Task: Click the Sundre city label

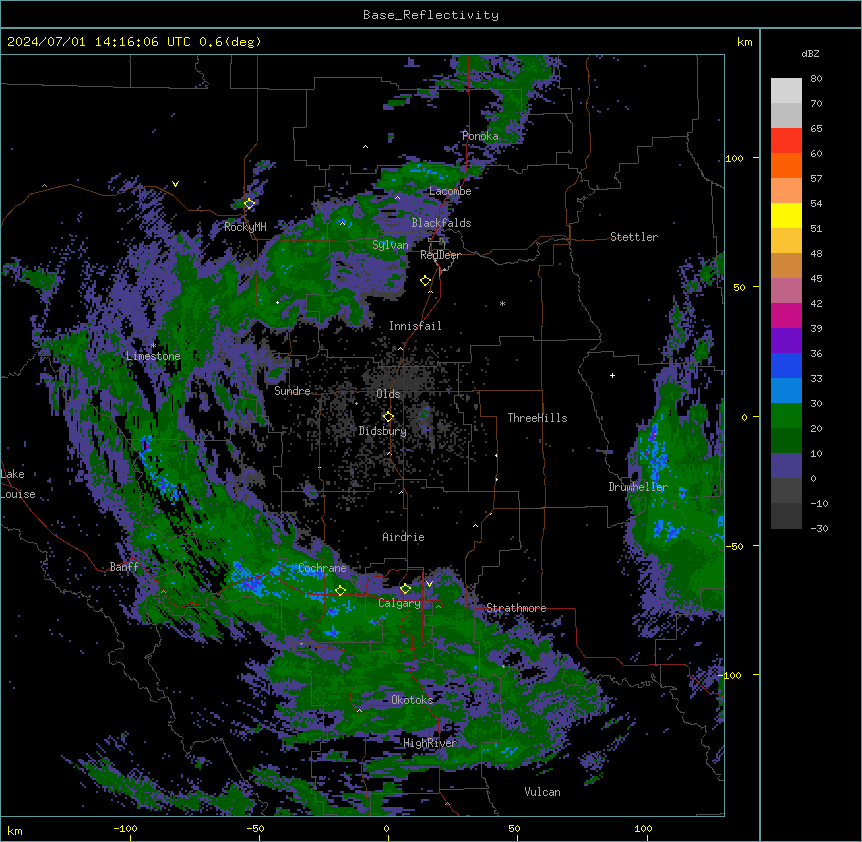Action: point(292,391)
